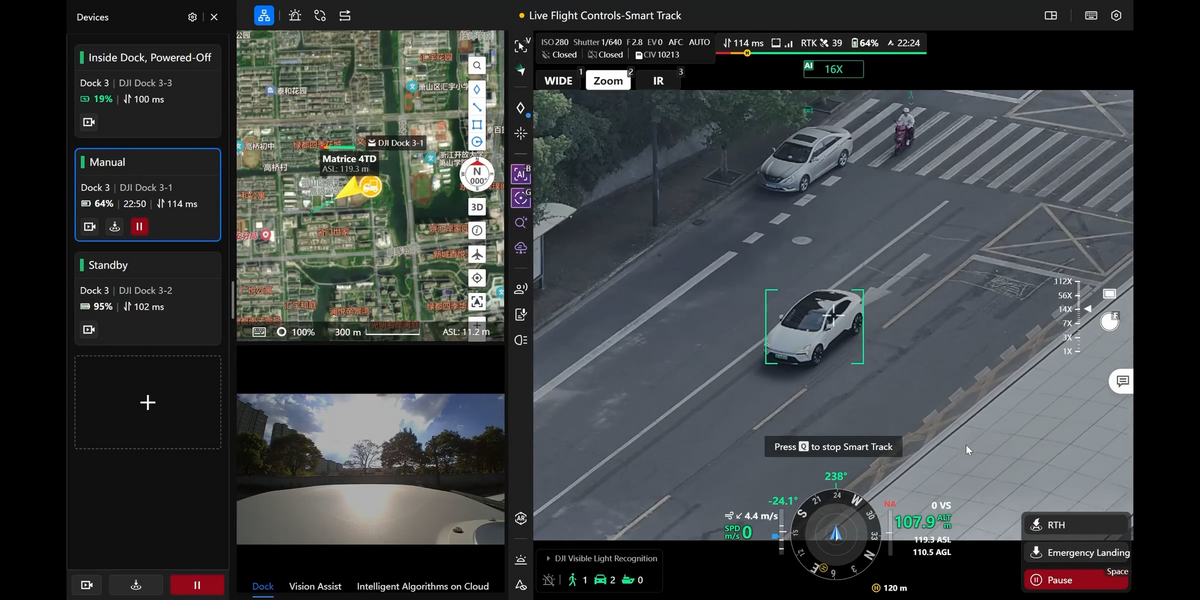Toggle the spotlight icon
This screenshot has height=600, width=1200.
click(520, 340)
